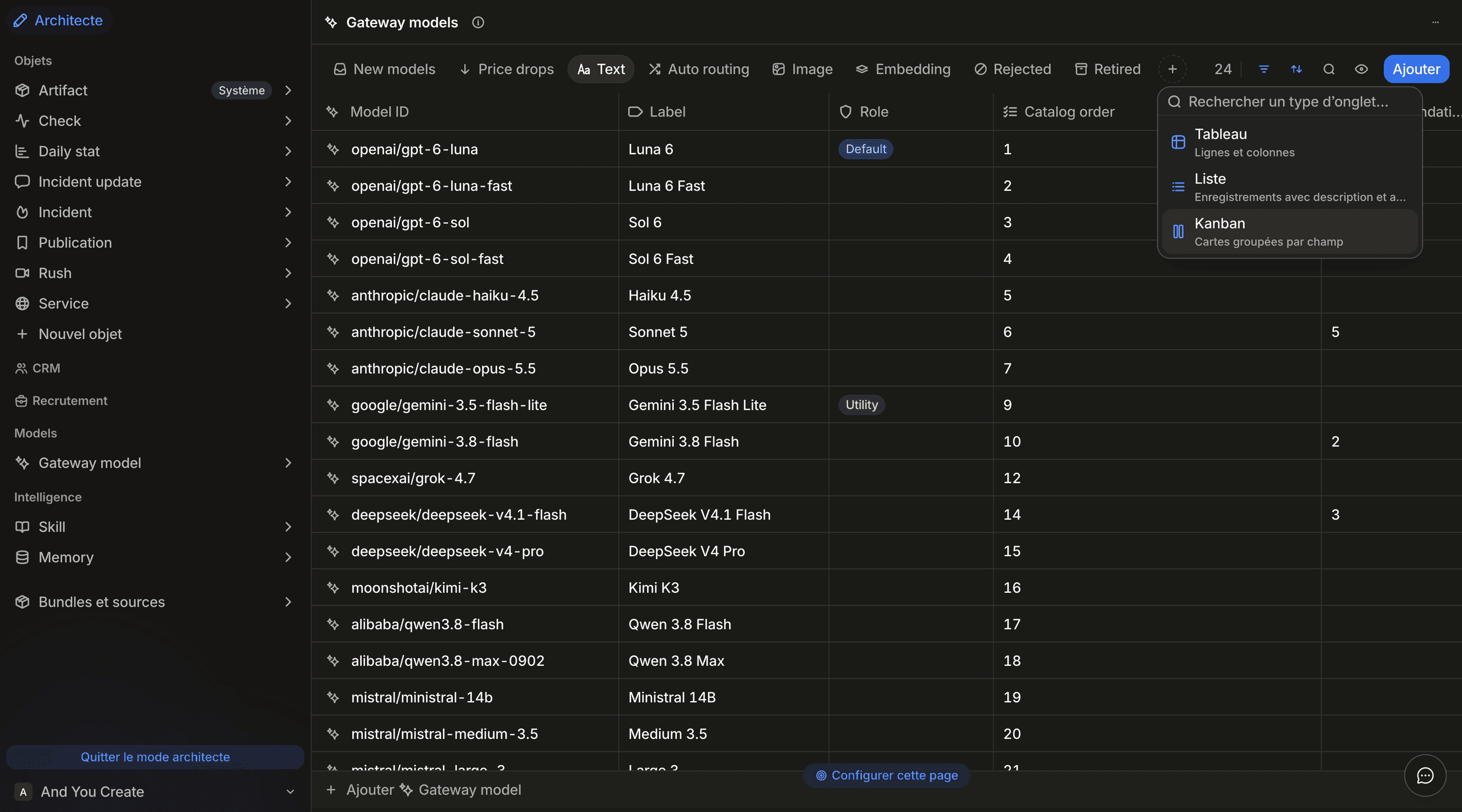Expand the Gateway model chevron
1462x812 pixels.
288,463
